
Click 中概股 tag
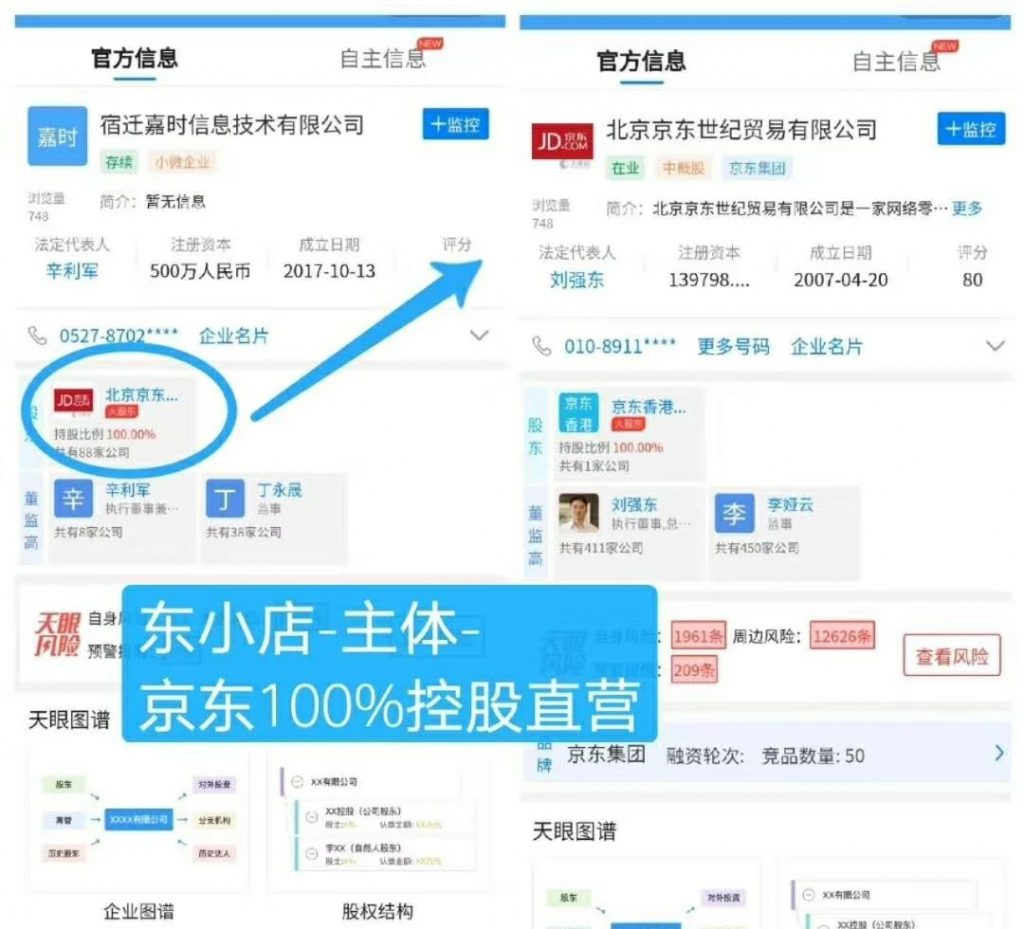683,168
